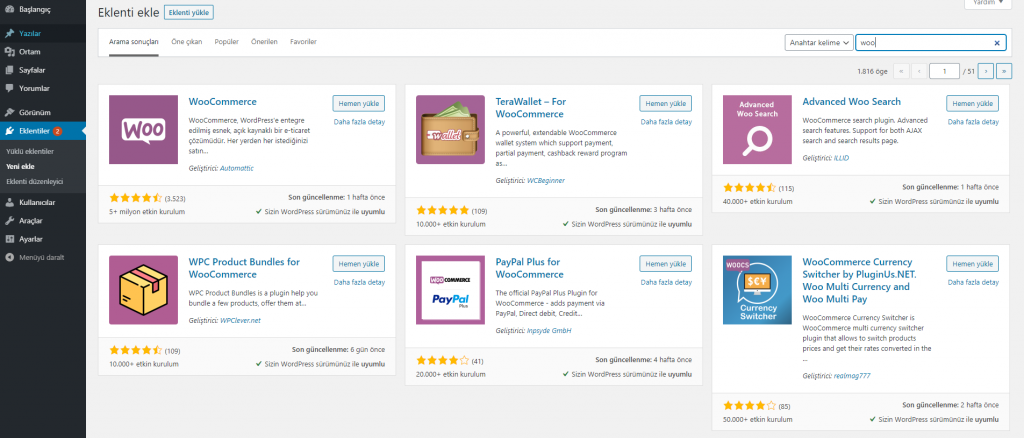1024x438 pixels.
Task: Click the WooCommerce star rating
Action: [135, 197]
